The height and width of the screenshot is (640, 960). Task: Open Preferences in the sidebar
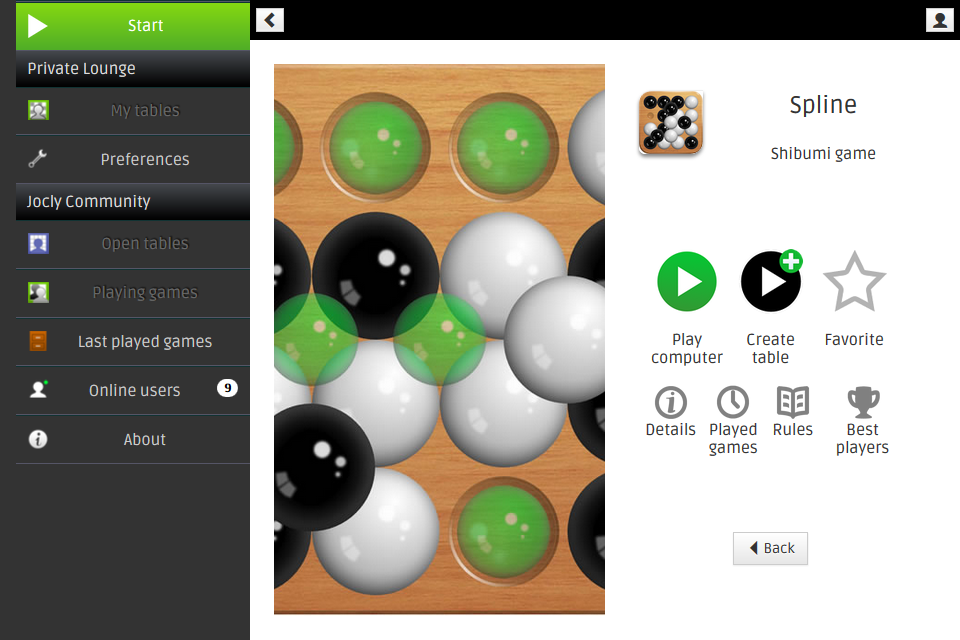(x=133, y=159)
